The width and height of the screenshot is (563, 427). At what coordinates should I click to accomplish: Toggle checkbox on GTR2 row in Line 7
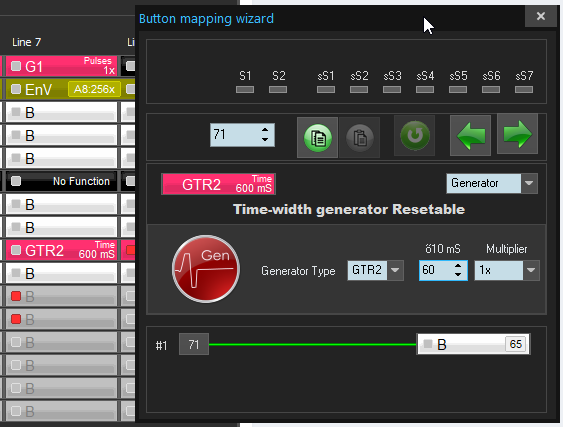point(16,250)
